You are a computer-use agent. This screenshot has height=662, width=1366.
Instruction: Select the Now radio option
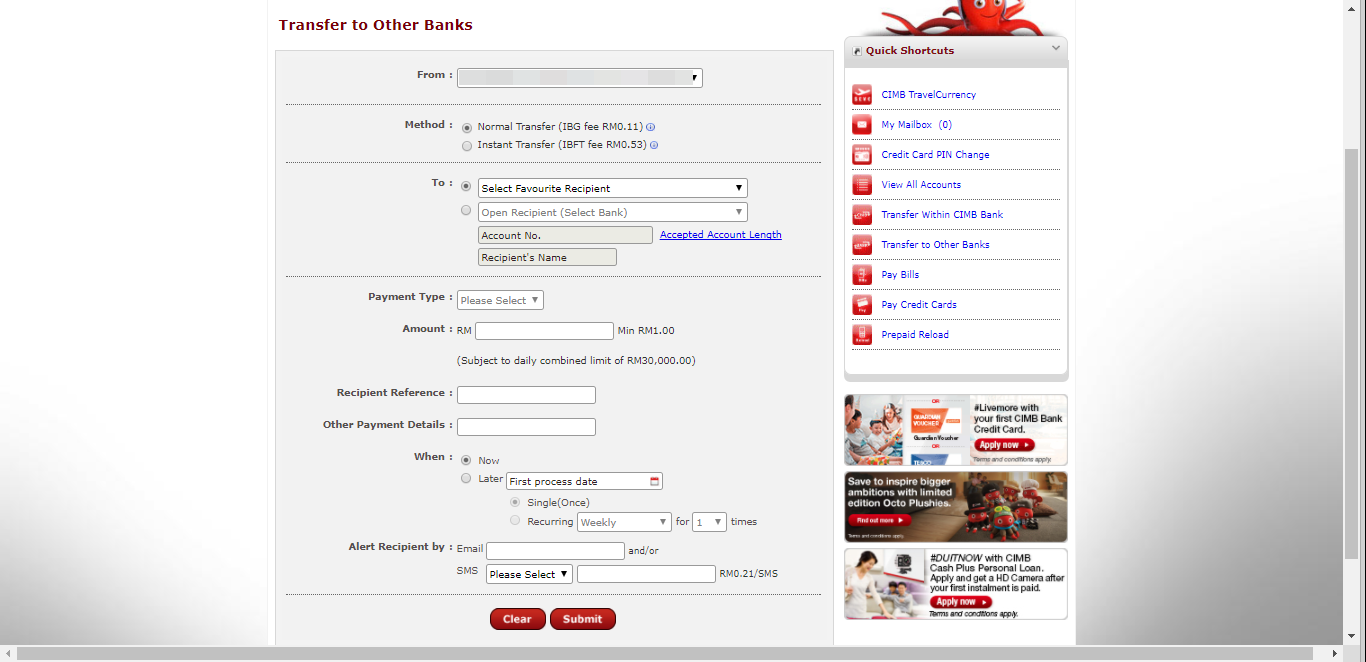coord(466,460)
